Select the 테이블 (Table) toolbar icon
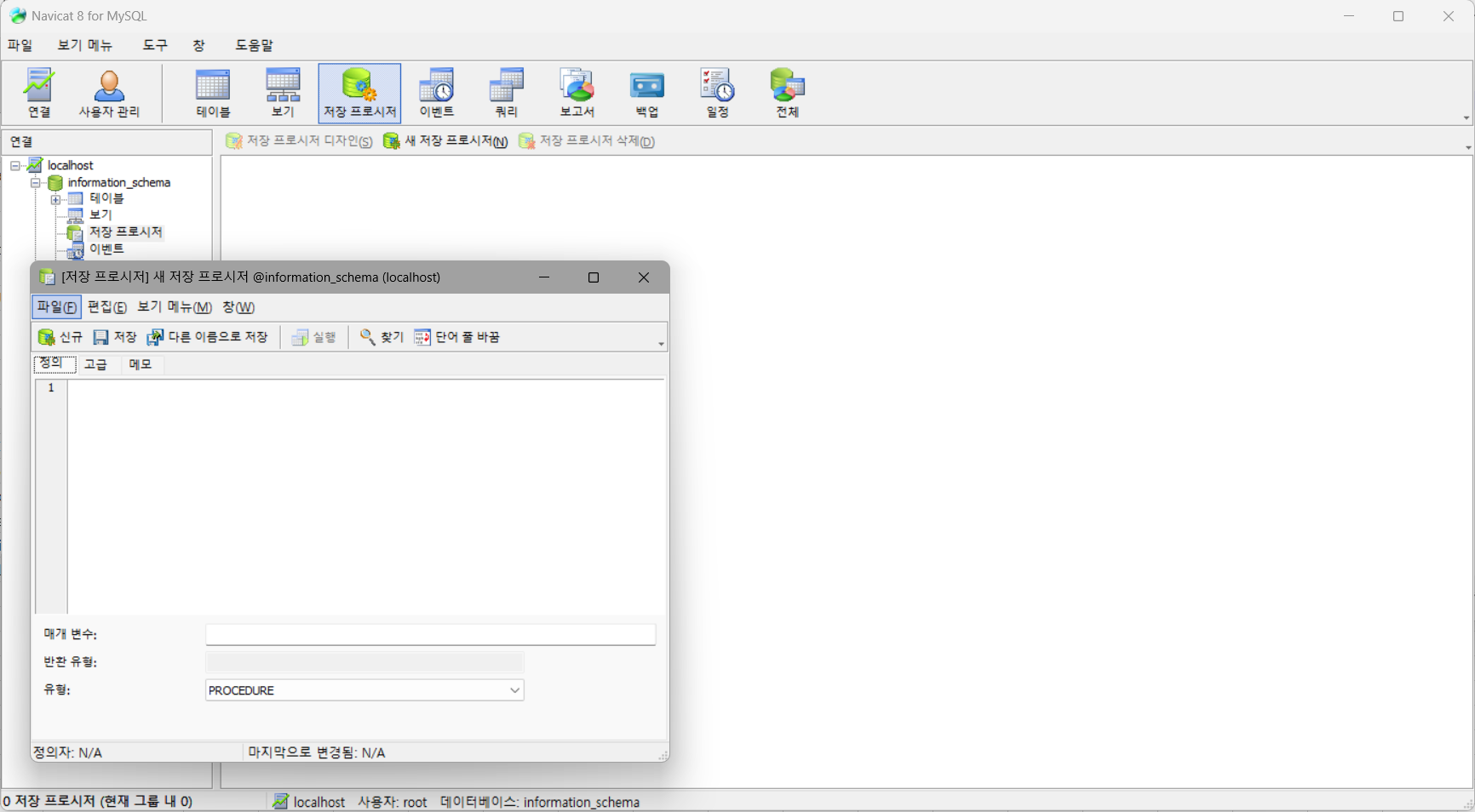Screen dimensions: 1475x812 tap(213, 92)
